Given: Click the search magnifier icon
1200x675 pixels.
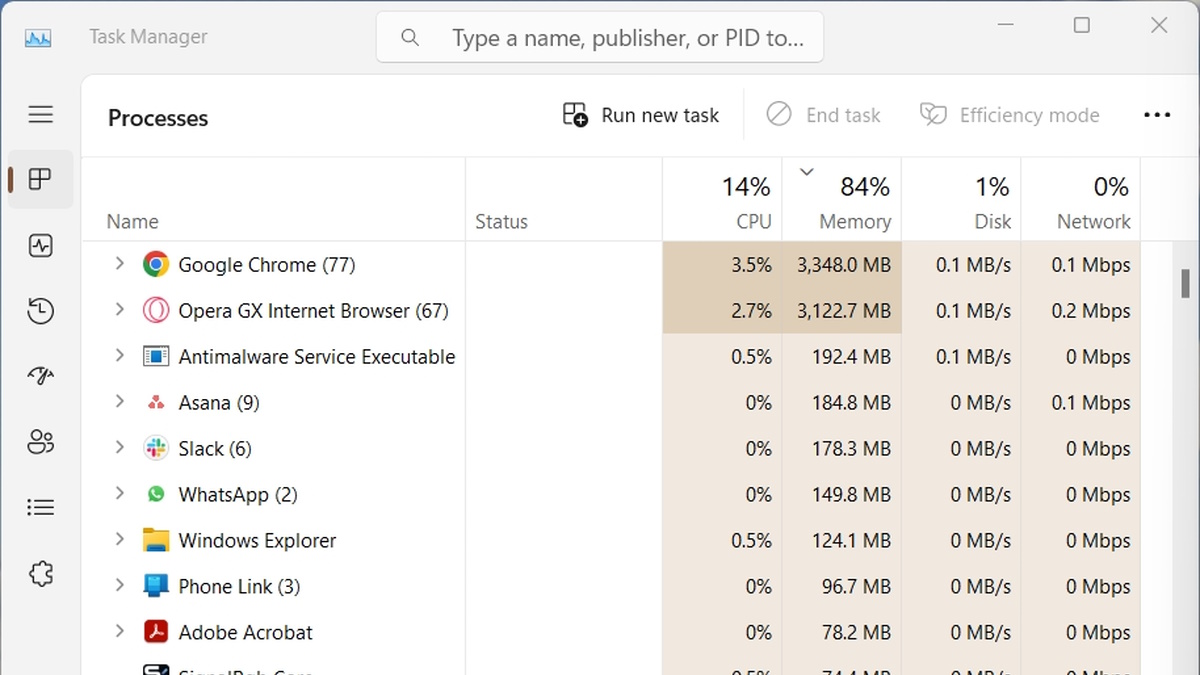Looking at the screenshot, I should point(409,38).
